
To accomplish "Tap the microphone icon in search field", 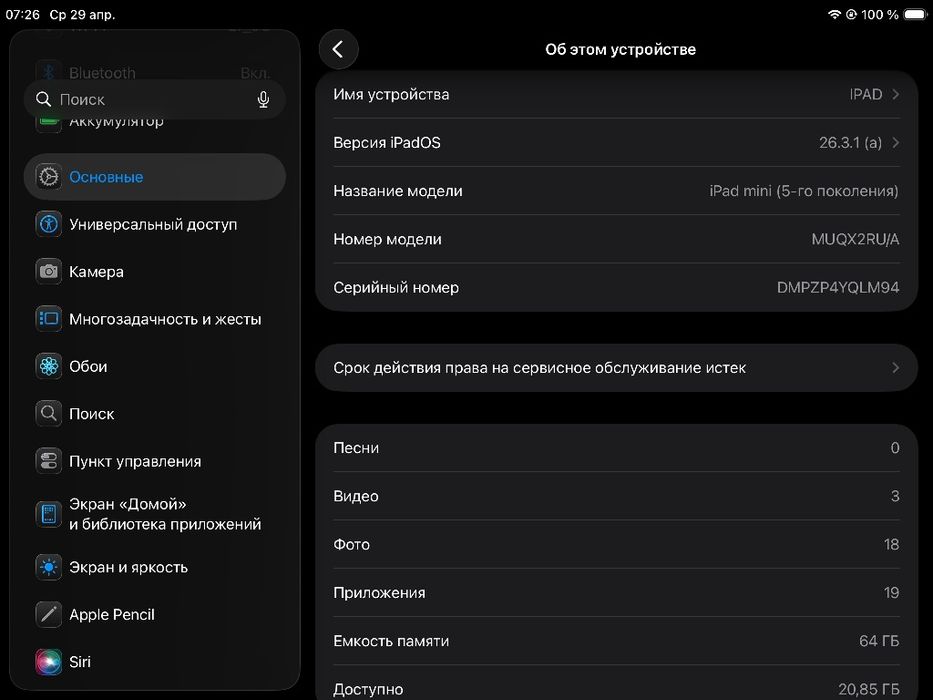I will click(x=263, y=99).
